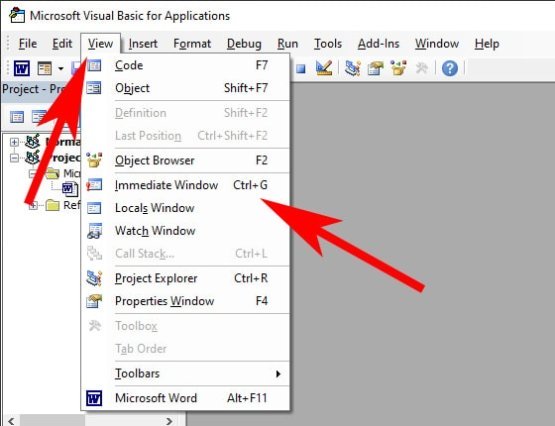
Task: Open the Debug menu
Action: (244, 44)
